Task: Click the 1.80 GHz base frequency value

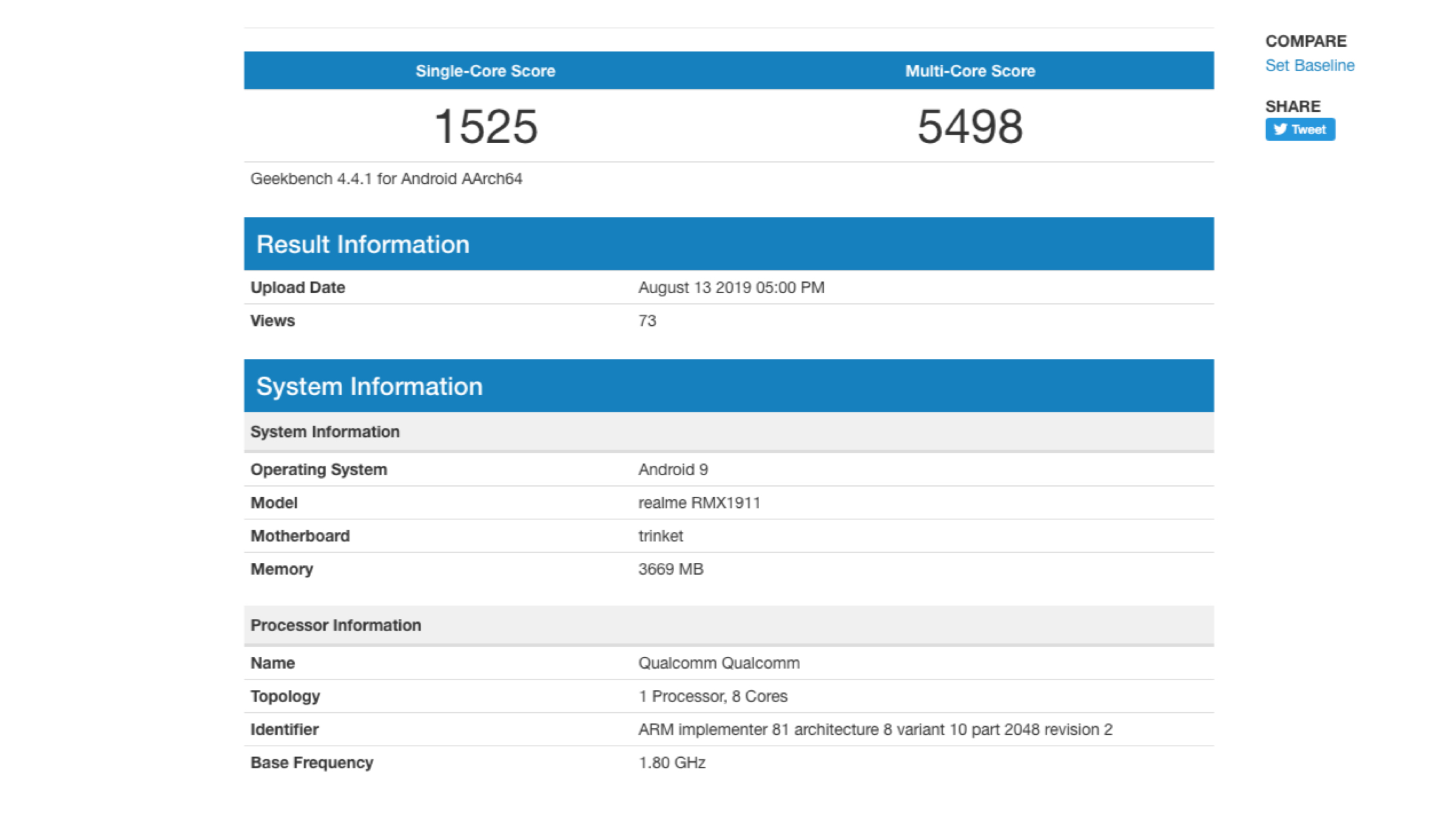Action: 672,763
